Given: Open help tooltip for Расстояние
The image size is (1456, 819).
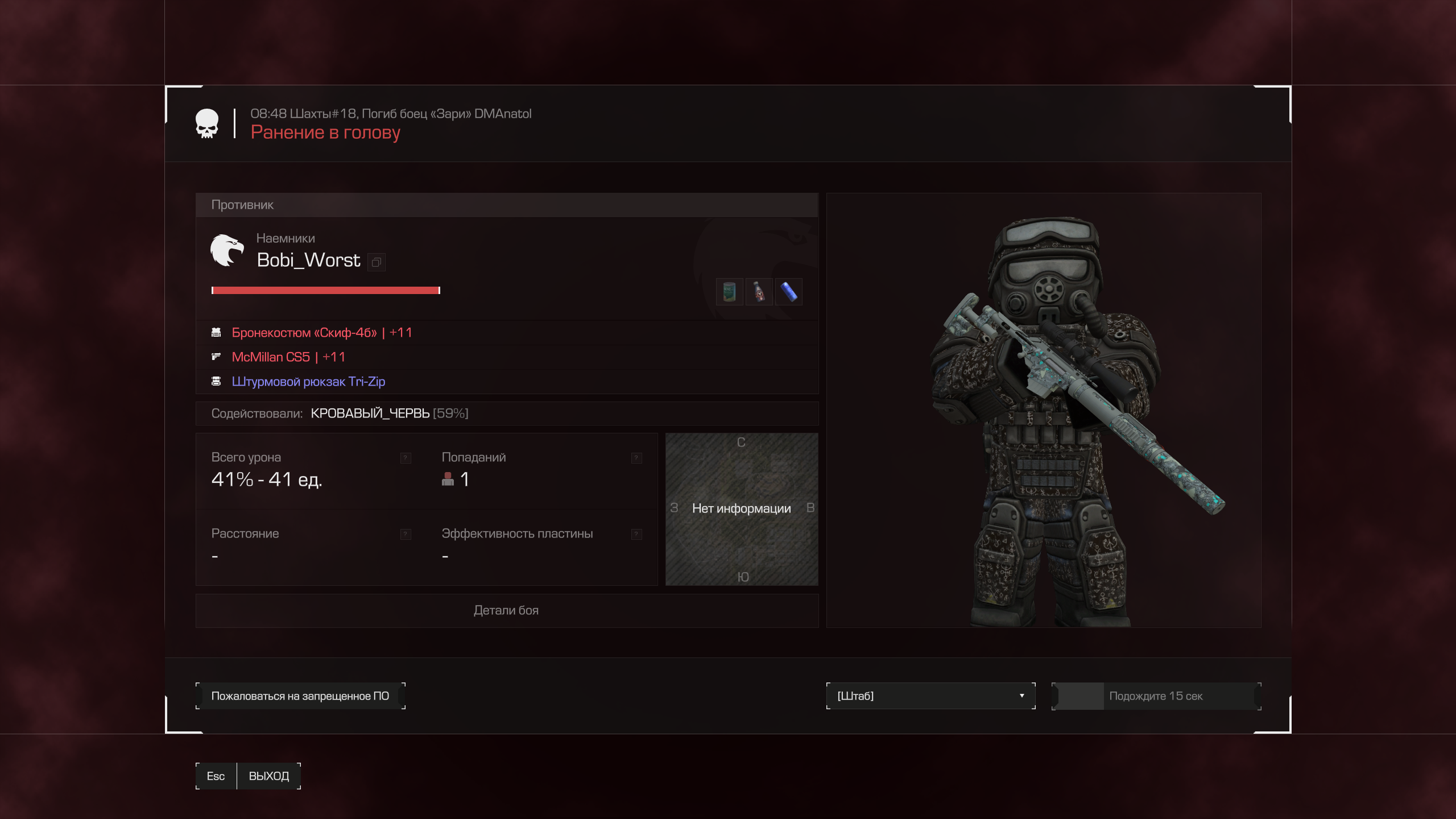Looking at the screenshot, I should click(406, 534).
